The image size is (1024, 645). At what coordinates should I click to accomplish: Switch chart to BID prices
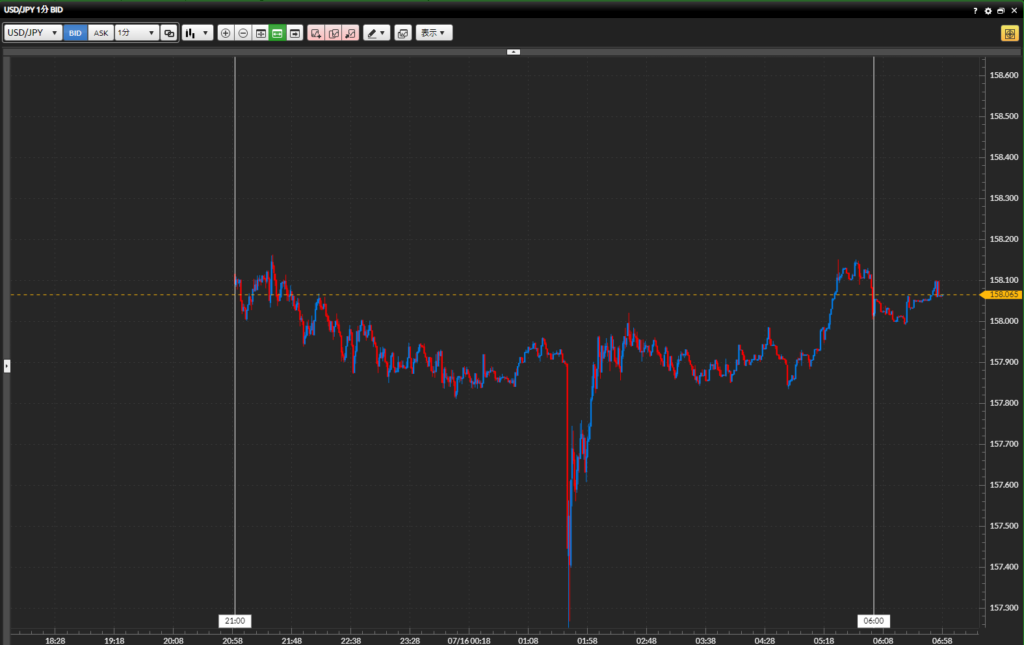[75, 33]
